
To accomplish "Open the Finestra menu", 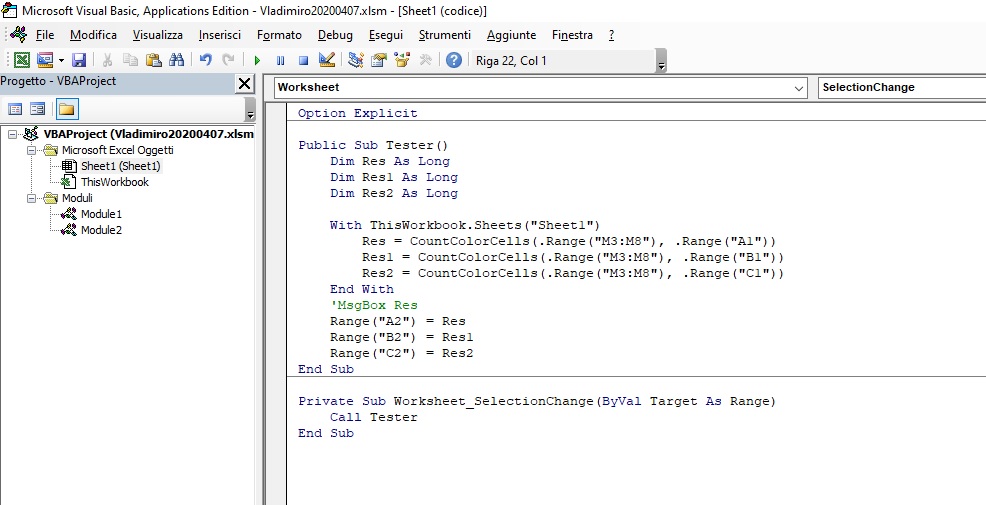I will 572,35.
